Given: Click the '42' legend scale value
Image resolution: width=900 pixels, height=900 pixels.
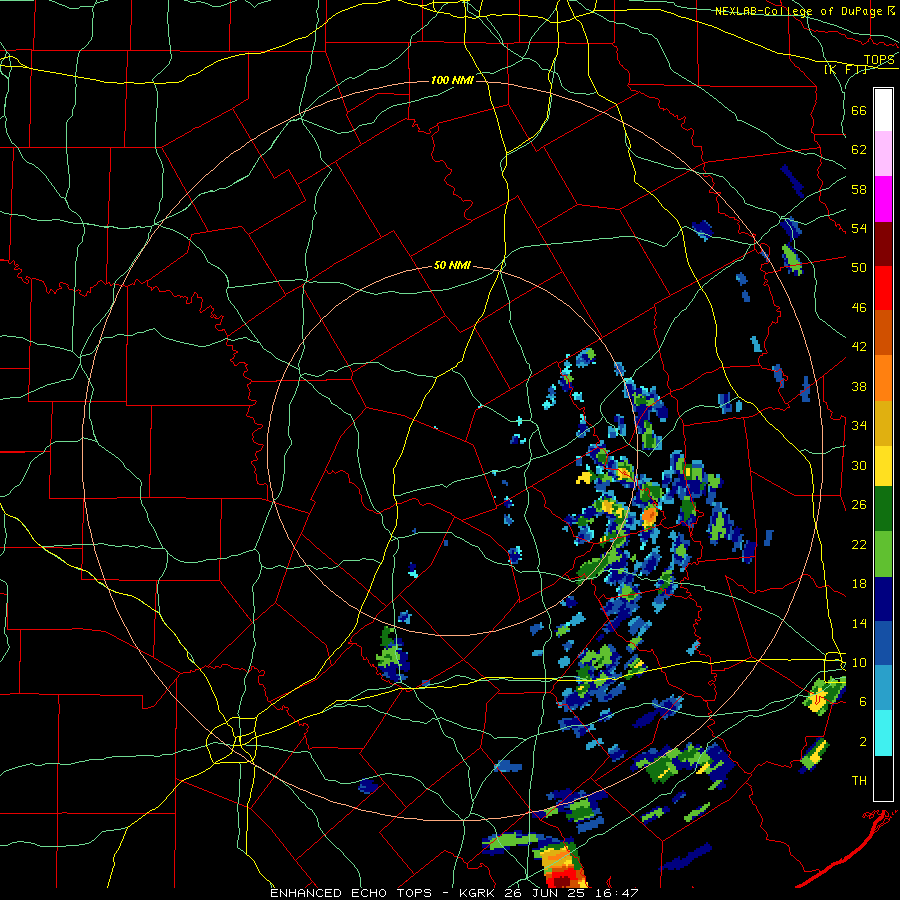Looking at the screenshot, I should tap(859, 347).
